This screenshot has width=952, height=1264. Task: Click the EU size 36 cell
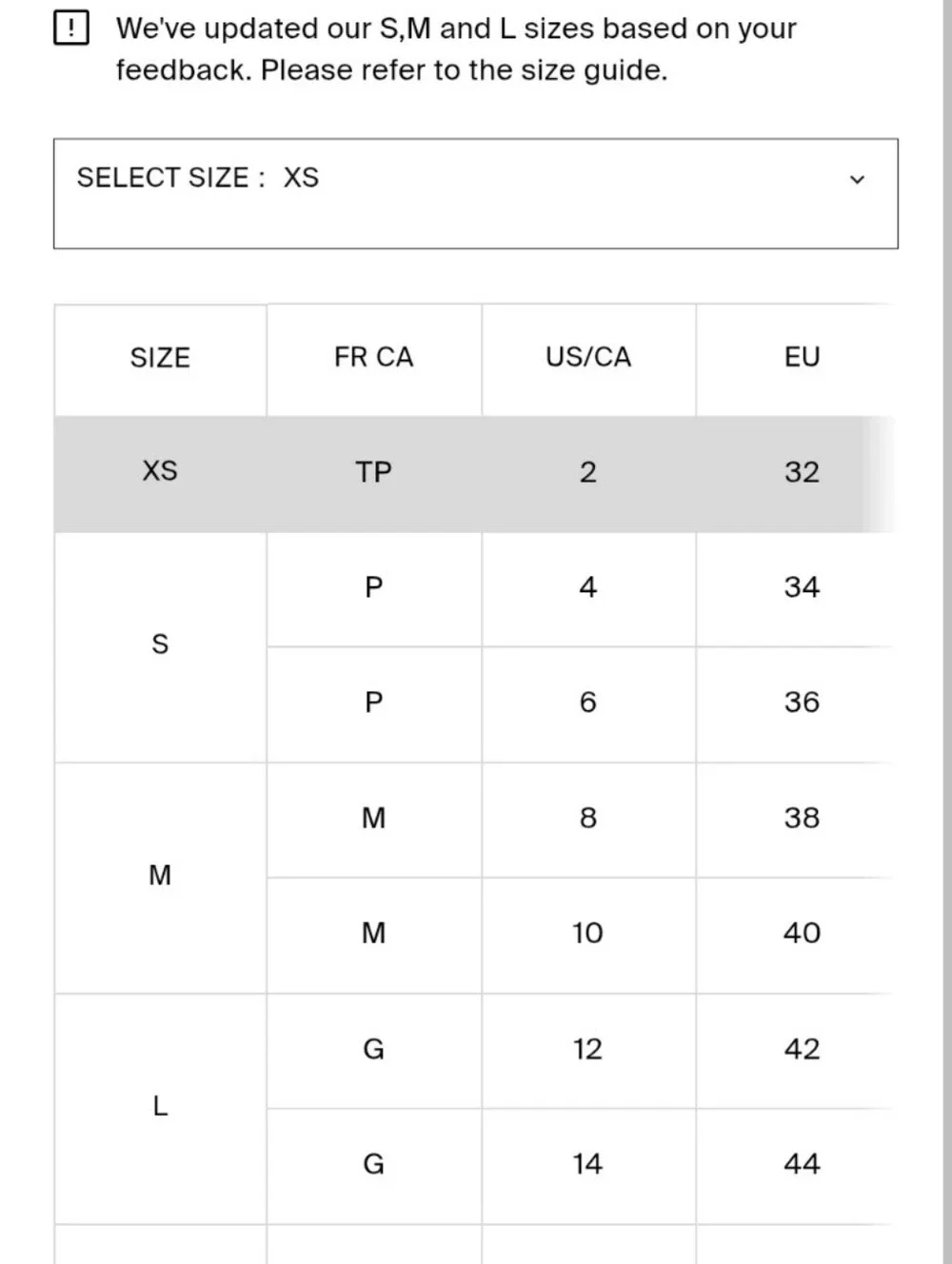pyautogui.click(x=802, y=704)
